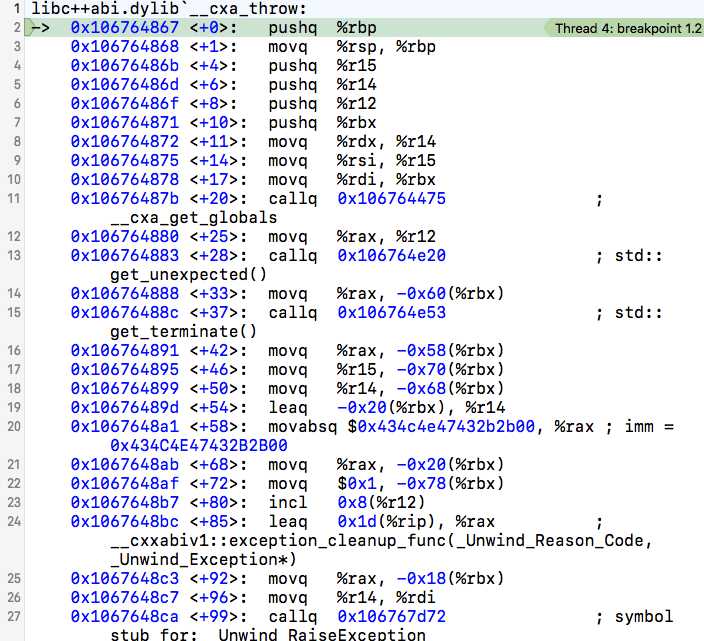
Task: Click call target 0x106767d72 on line 27
Action: [392, 616]
